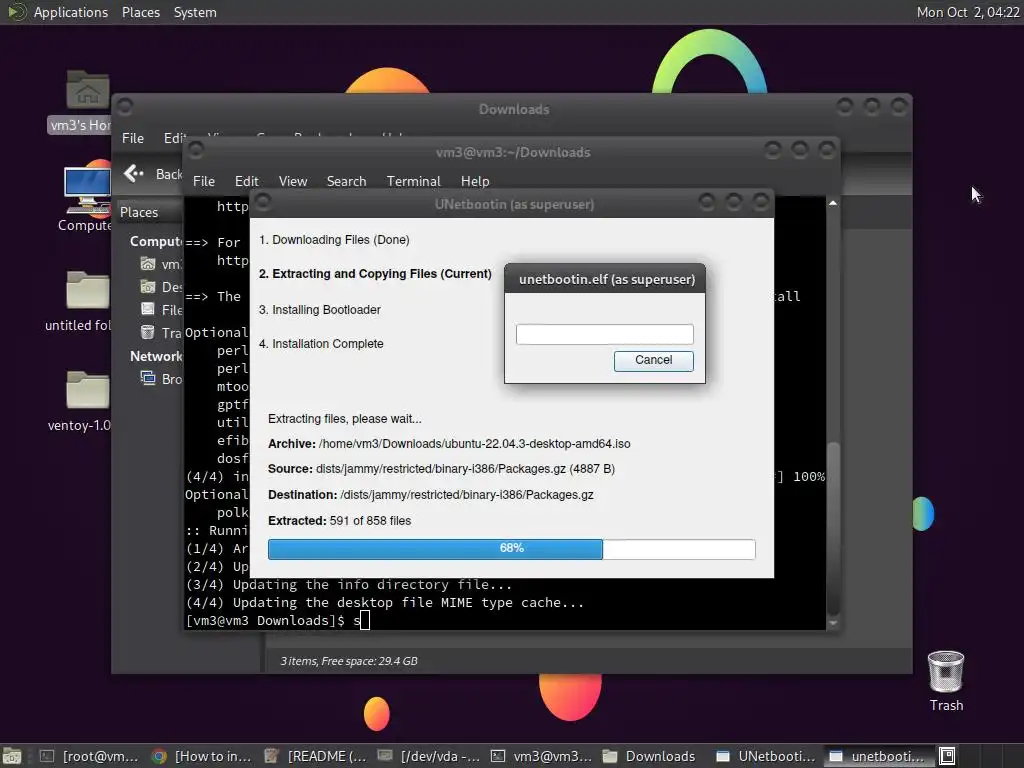The height and width of the screenshot is (768, 1024).
Task: Click the password input field in unetbootin.elf dialog
Action: click(604, 334)
